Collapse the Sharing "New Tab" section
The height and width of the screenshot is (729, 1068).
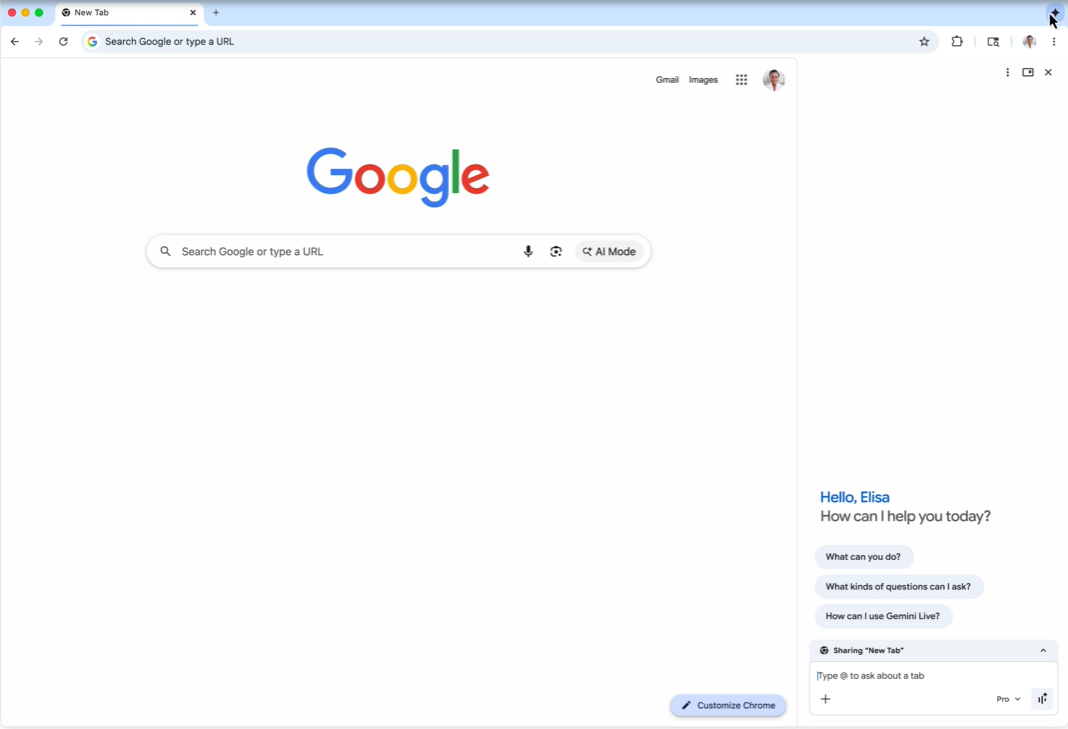(x=1043, y=650)
